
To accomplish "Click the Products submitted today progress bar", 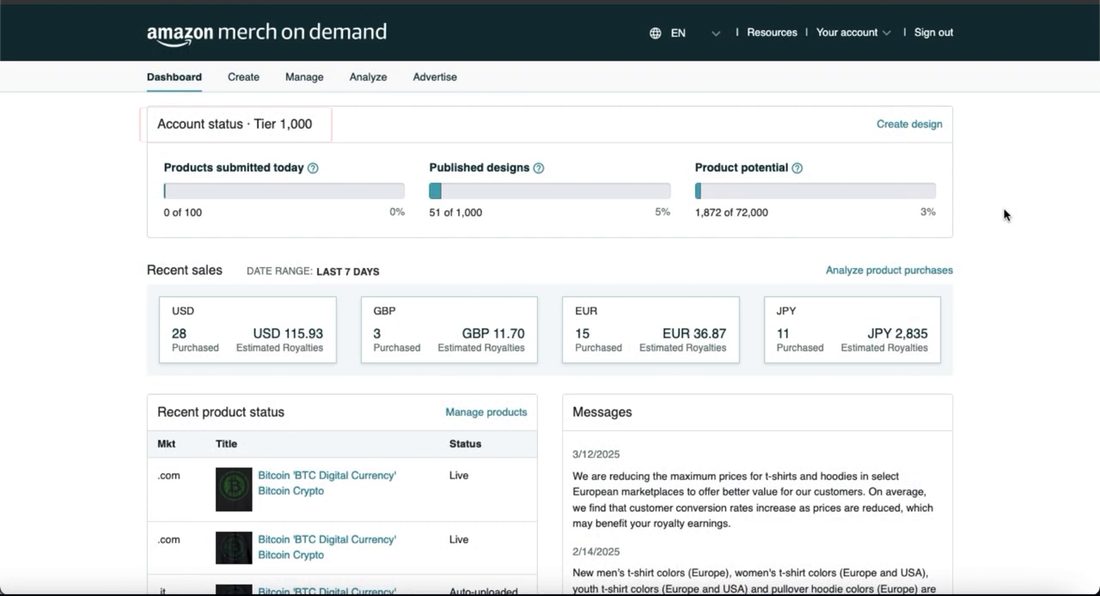I will point(284,191).
